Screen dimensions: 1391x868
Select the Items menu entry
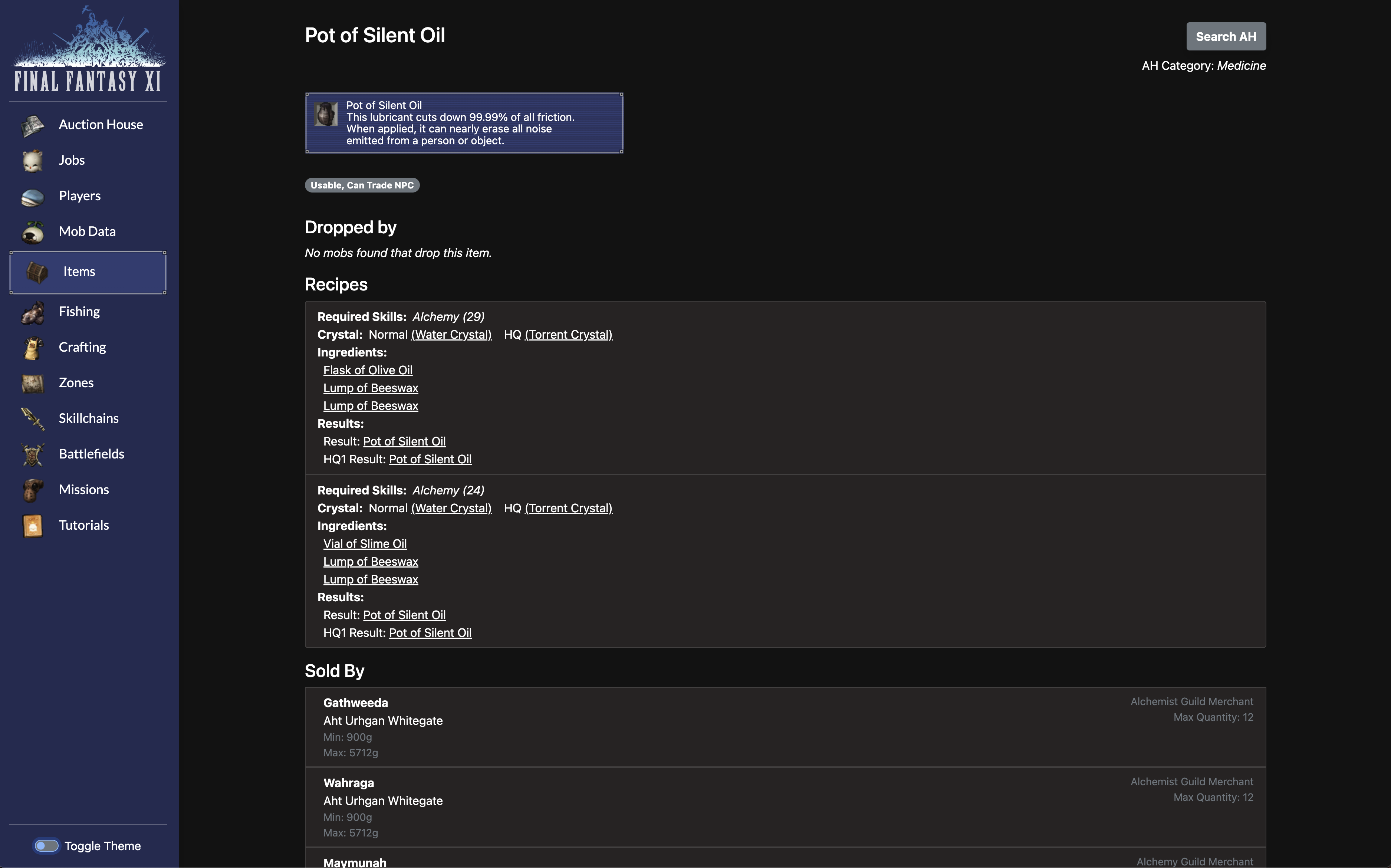[x=79, y=272]
